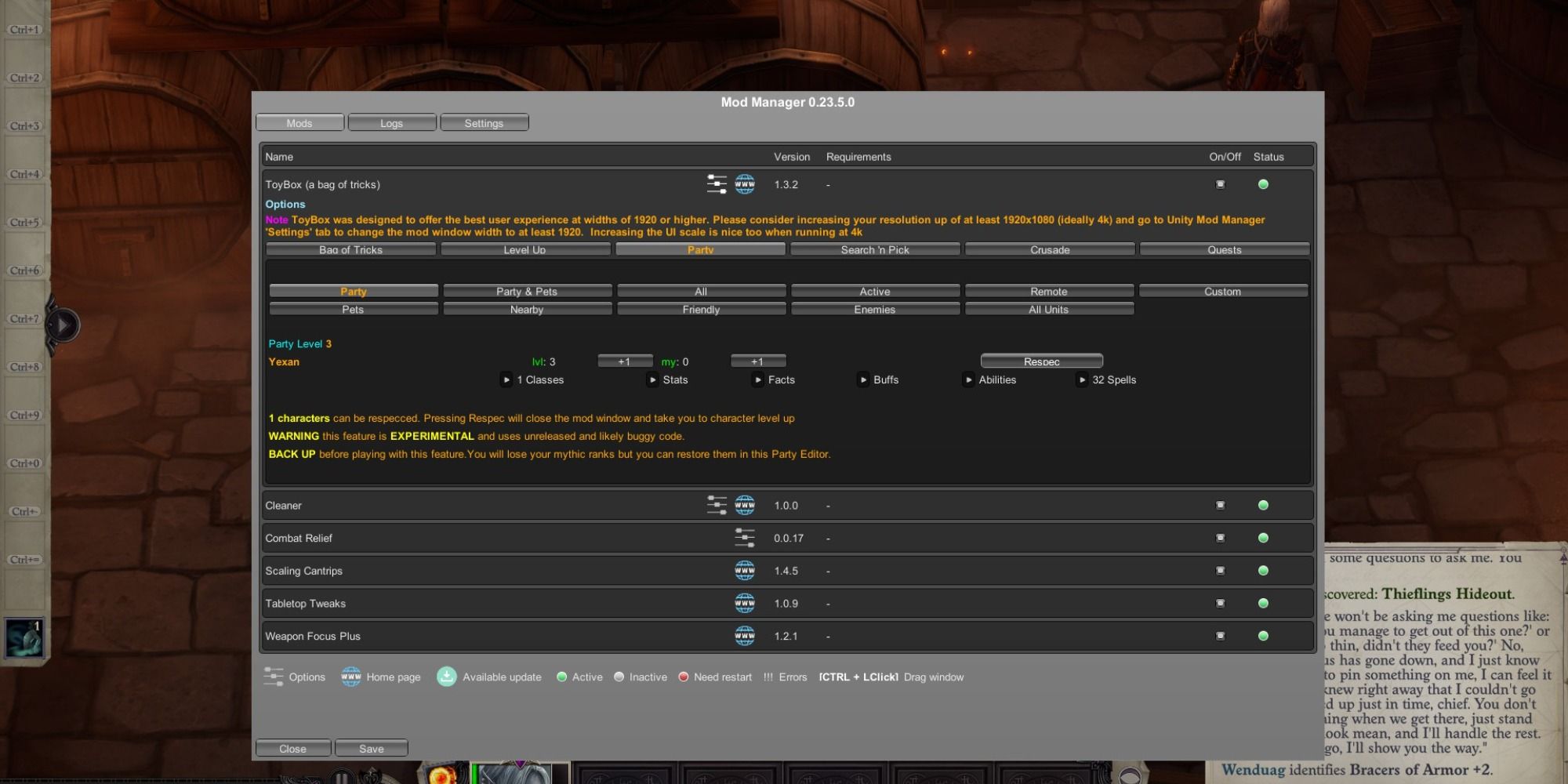This screenshot has height=784, width=1568.
Task: Select the Enemies unit filter
Action: point(874,310)
